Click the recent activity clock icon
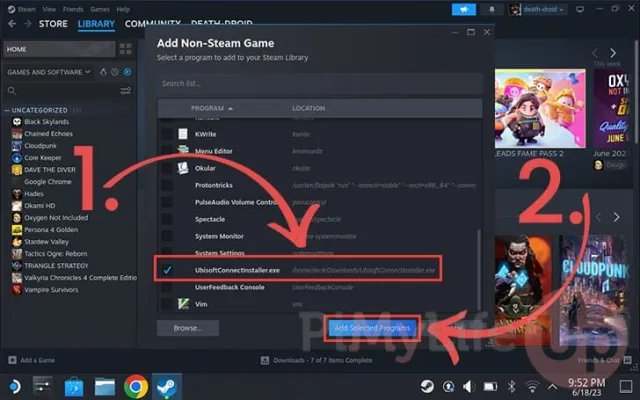 click(x=115, y=72)
